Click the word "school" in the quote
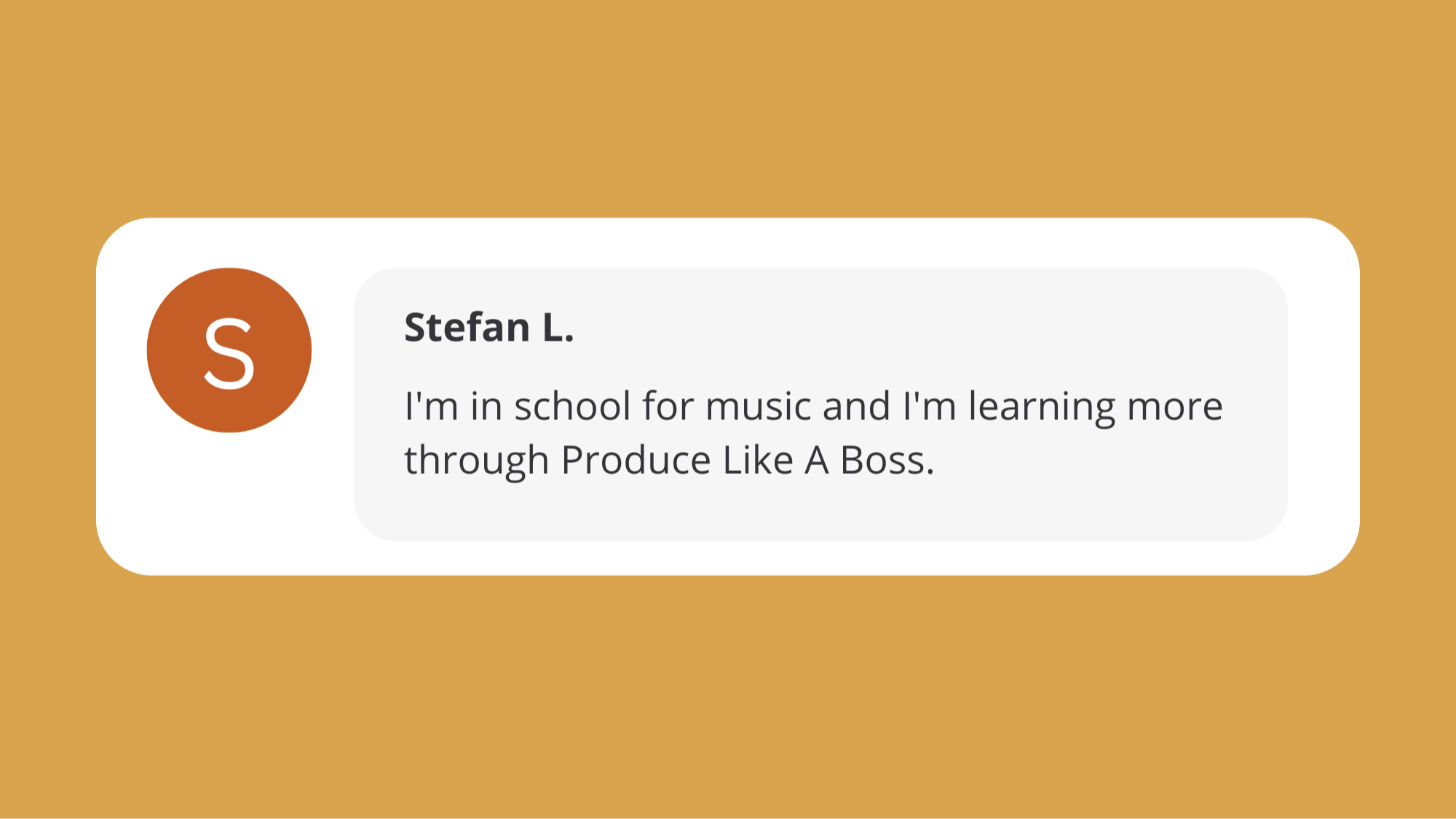The image size is (1456, 819). (572, 406)
